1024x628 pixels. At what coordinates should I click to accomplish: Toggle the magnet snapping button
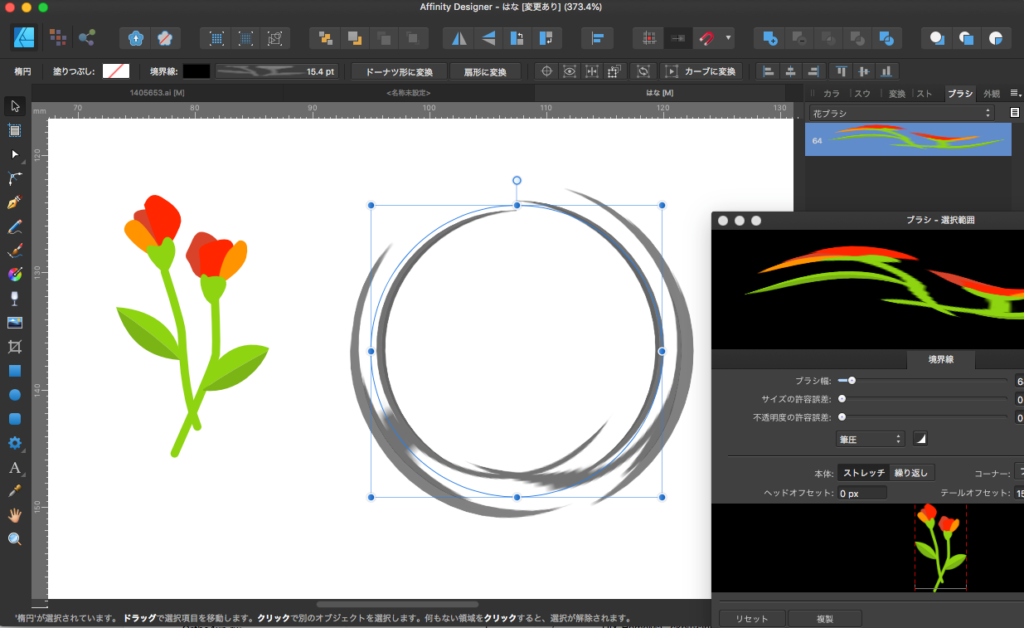coord(706,38)
